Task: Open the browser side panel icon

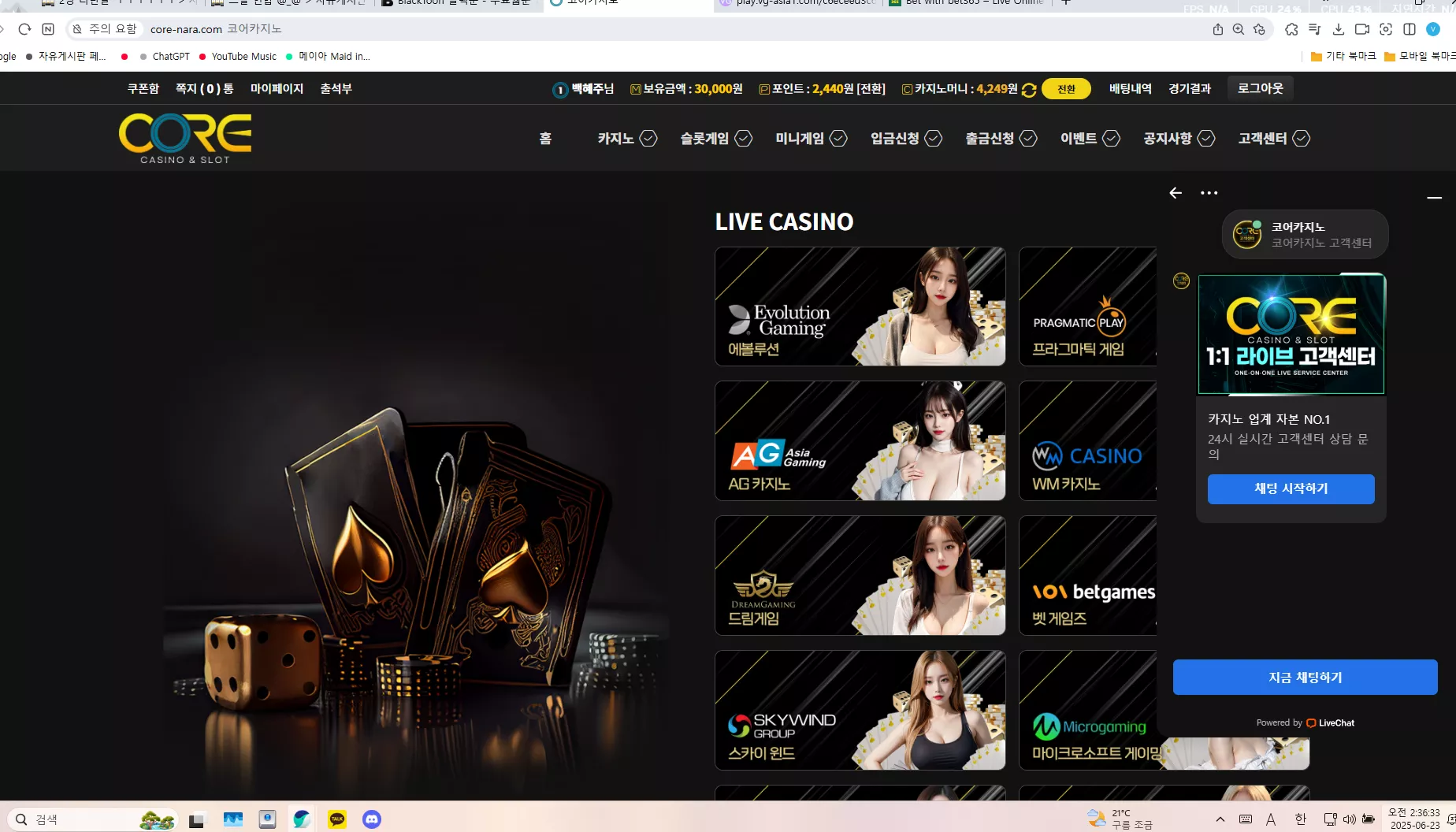Action: (x=1410, y=29)
